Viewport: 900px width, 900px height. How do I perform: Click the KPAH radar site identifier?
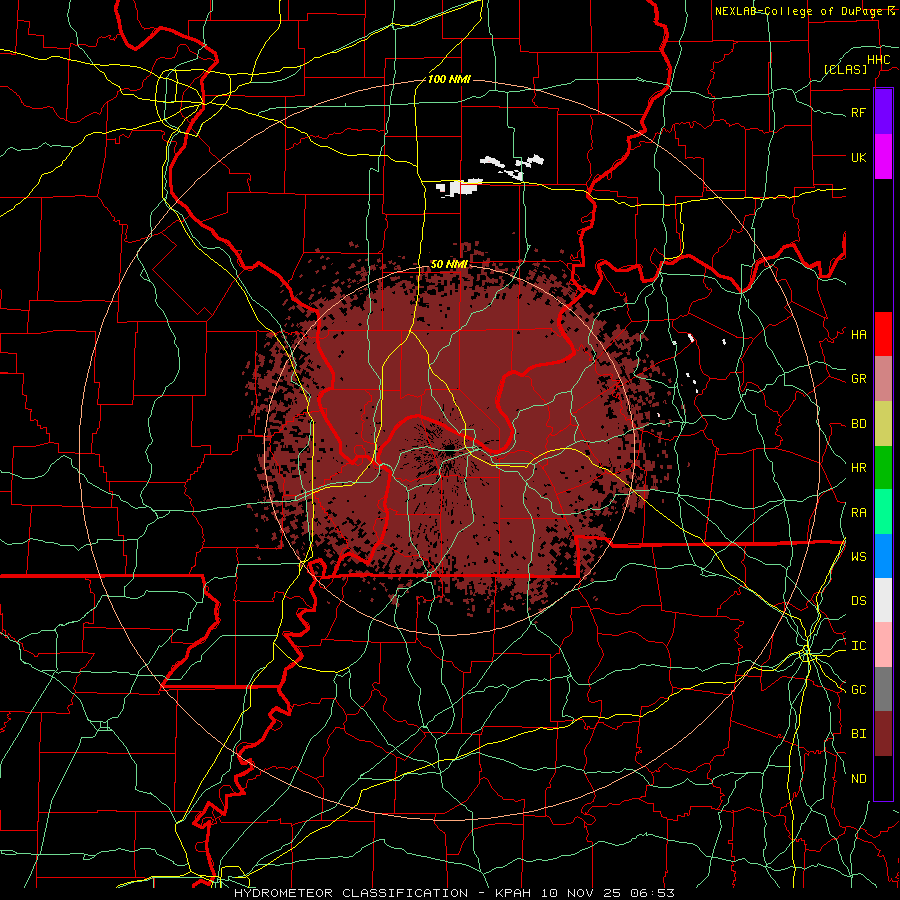point(511,893)
